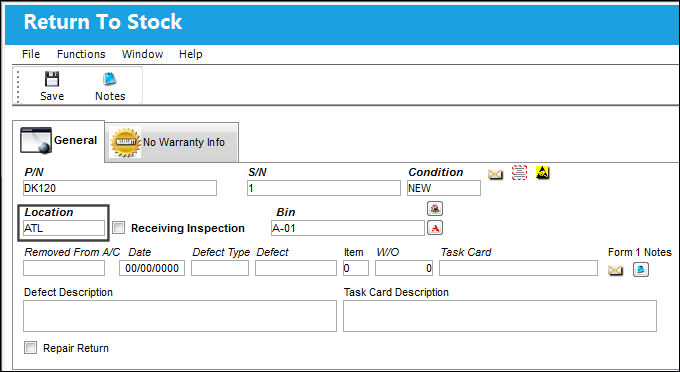Viewport: 680px width, 372px height.
Task: Open the File menu
Action: 31,54
